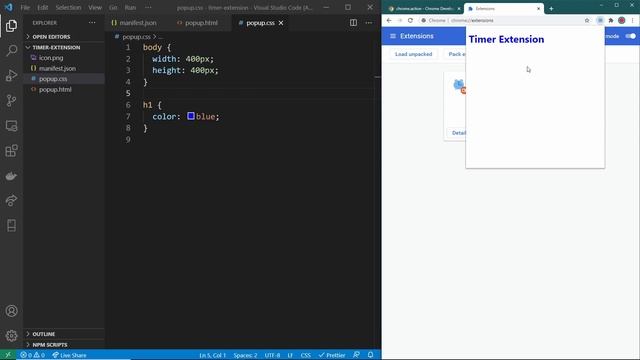Open the File menu
640x360 pixels.
tap(25, 7)
